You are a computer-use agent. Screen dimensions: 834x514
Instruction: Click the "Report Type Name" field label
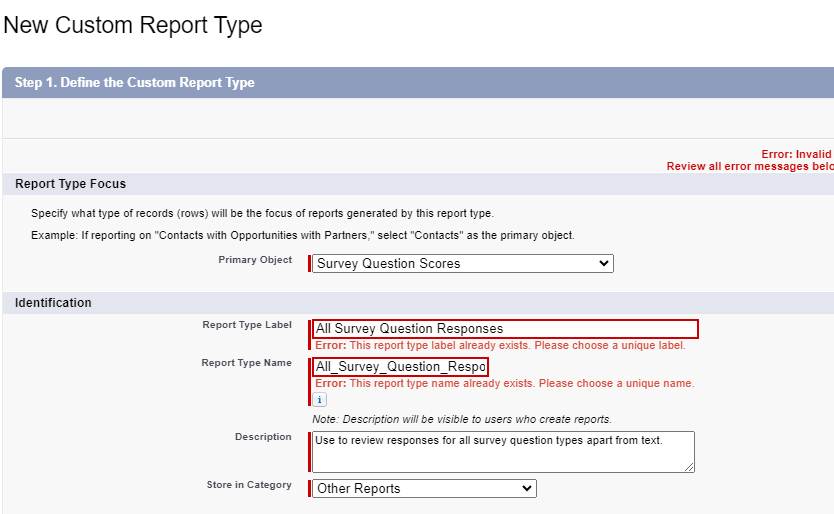246,362
